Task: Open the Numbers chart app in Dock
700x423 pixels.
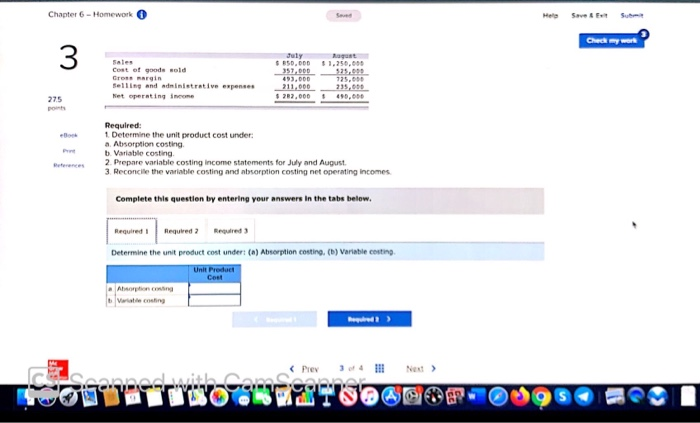Action: [305, 397]
